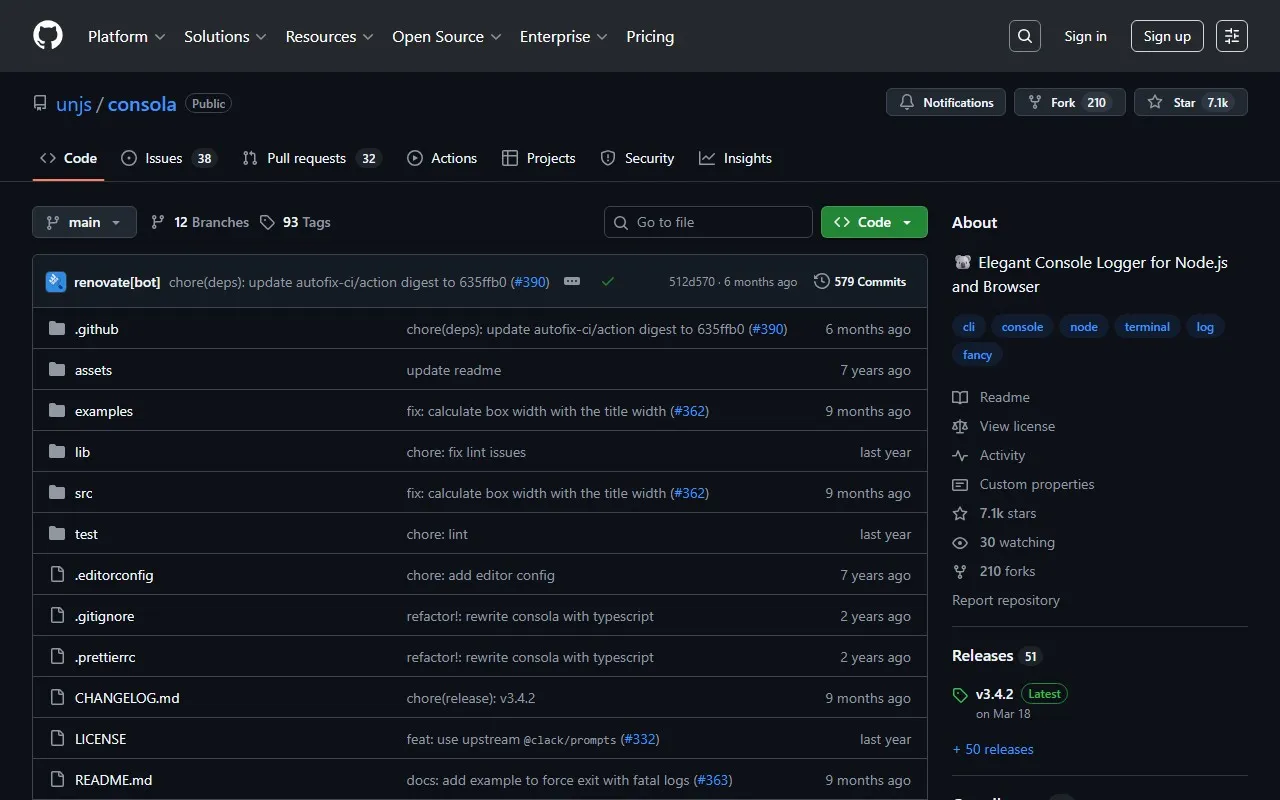Click the Go to file search field
1280x800 pixels.
[708, 222]
